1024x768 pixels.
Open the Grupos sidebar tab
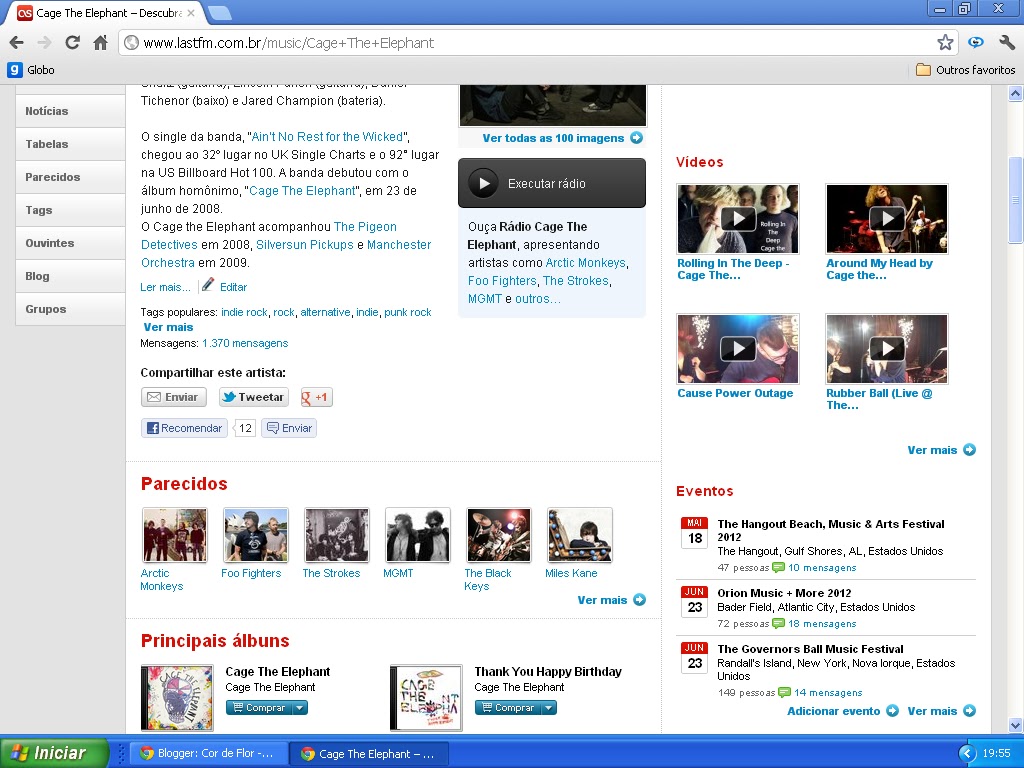[x=71, y=309]
